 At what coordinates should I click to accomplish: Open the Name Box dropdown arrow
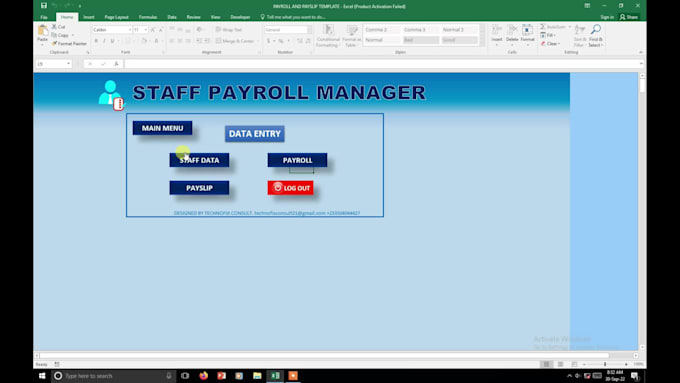tap(68, 64)
